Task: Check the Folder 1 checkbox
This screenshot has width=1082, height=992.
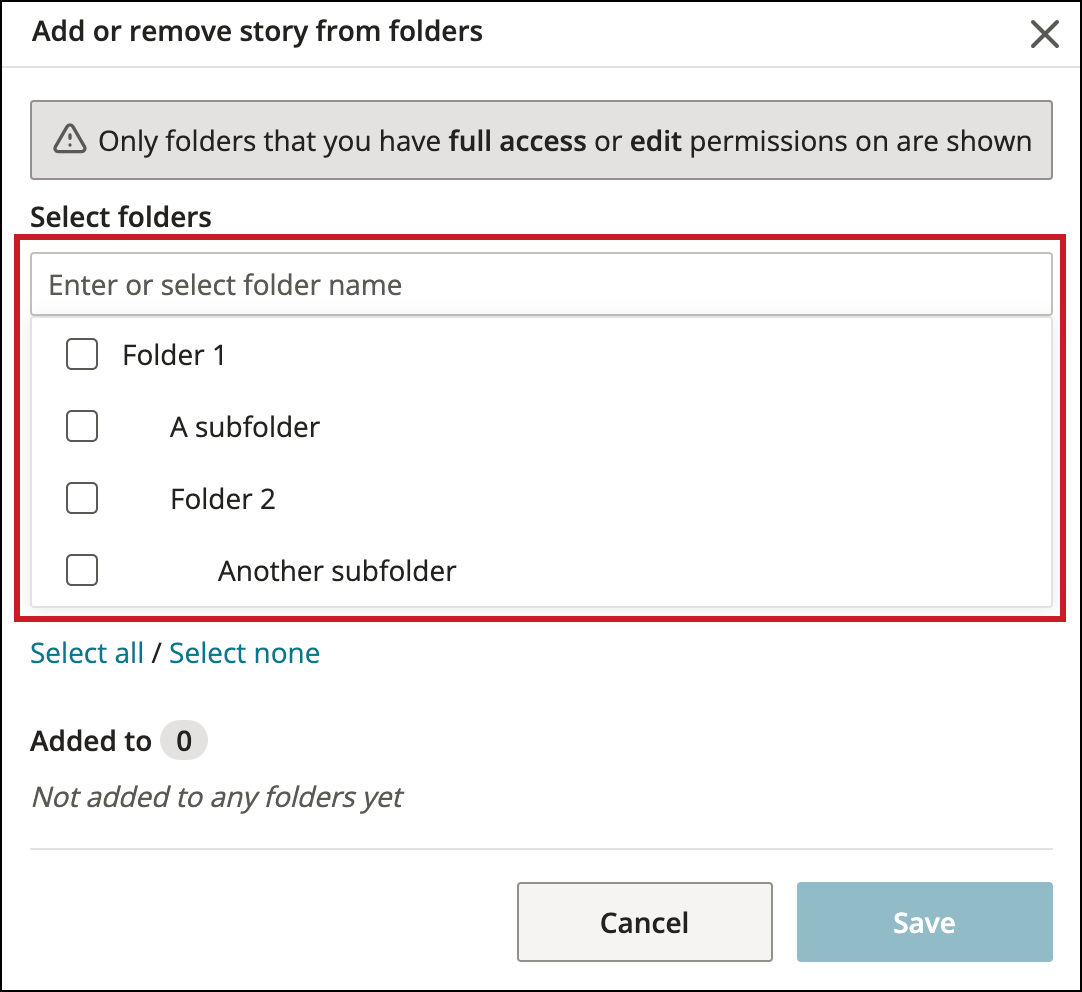Action: tap(81, 354)
